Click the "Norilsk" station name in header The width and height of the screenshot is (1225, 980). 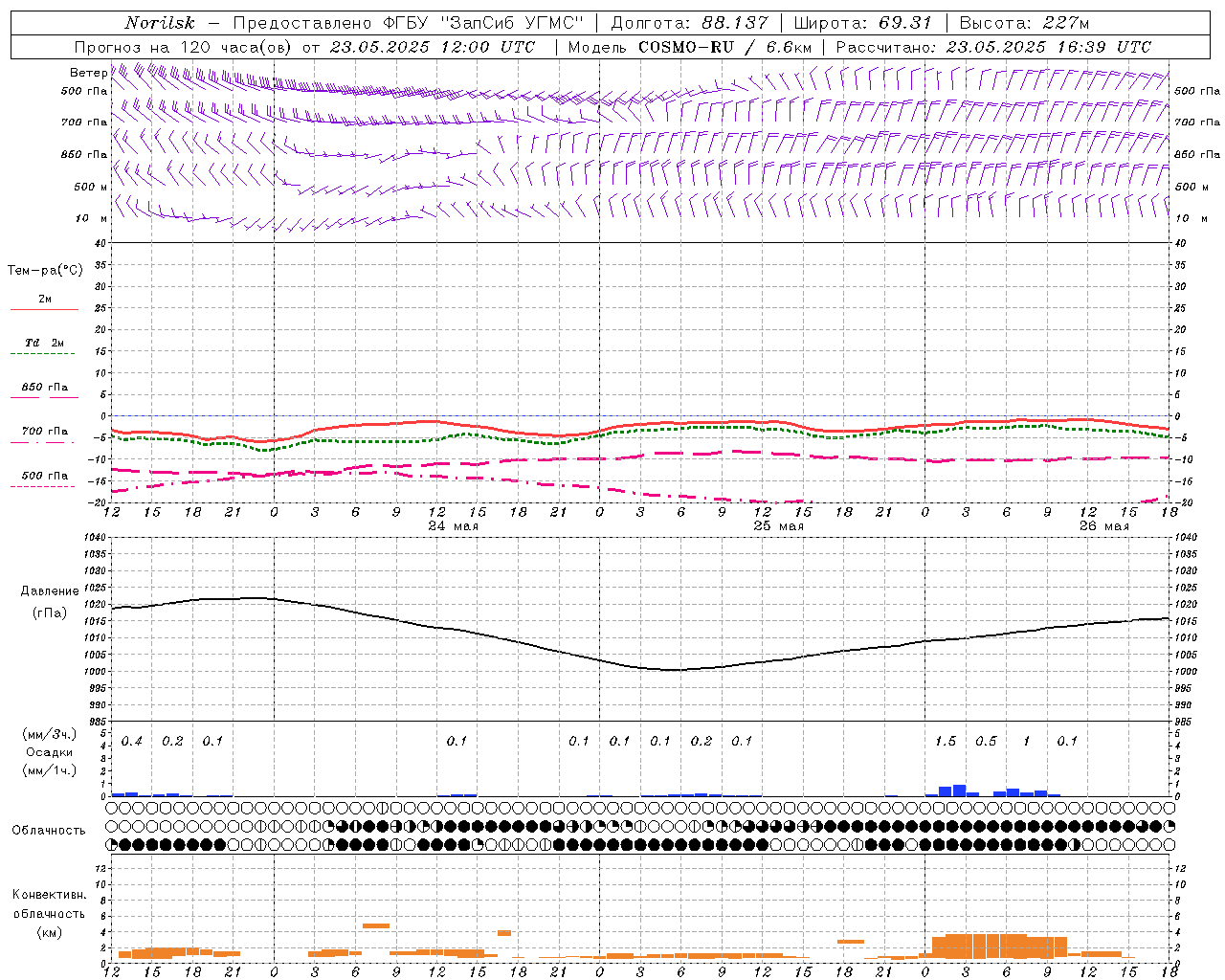pos(160,23)
